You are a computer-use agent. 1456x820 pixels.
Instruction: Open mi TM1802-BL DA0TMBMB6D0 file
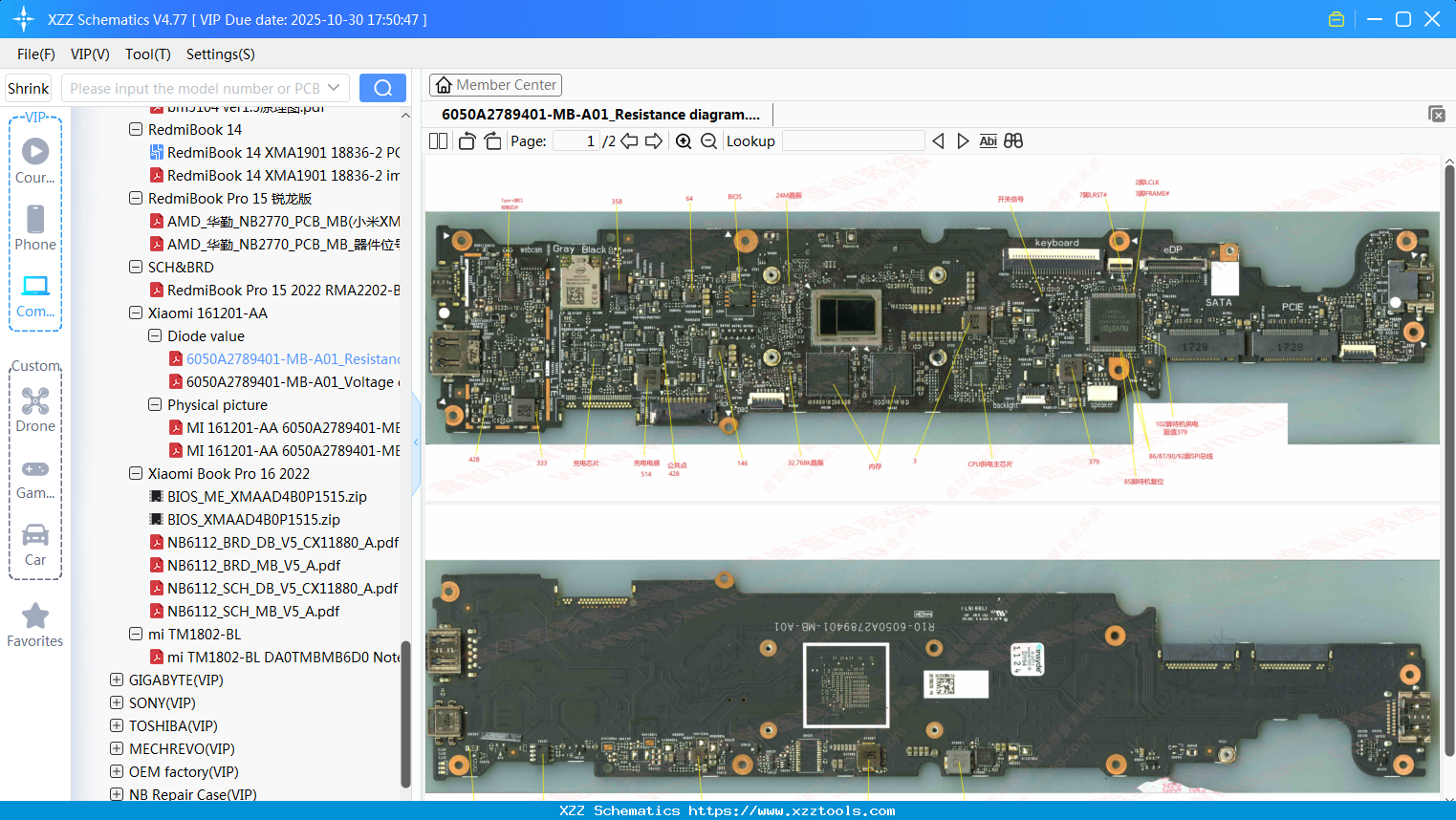coord(275,657)
